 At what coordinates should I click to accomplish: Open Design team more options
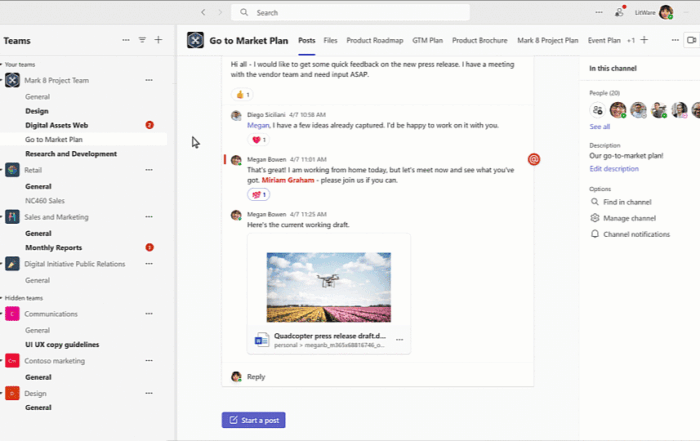(149, 393)
